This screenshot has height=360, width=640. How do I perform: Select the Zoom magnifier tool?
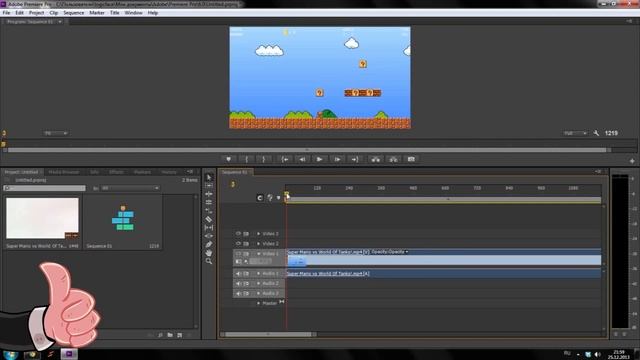pyautogui.click(x=209, y=261)
